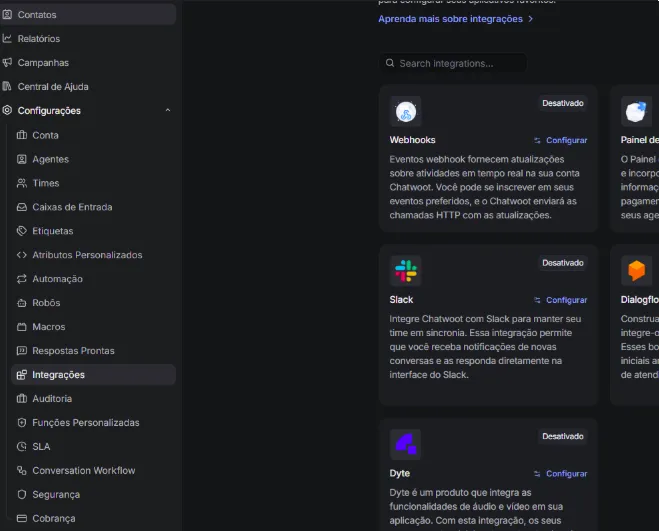Click the Macros folder icon

point(22,327)
